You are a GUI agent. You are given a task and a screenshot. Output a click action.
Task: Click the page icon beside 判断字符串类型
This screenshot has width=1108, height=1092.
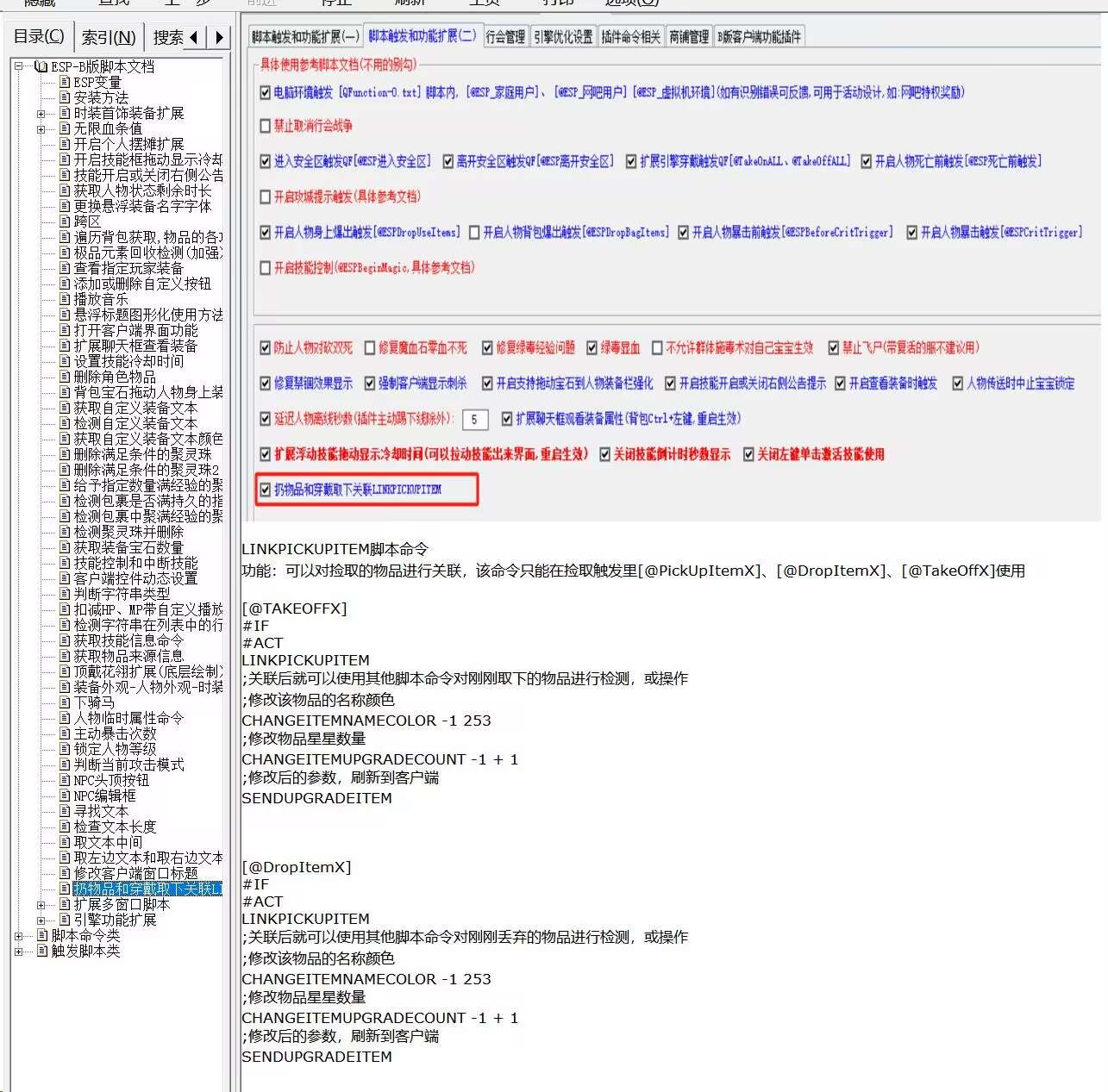pos(65,594)
